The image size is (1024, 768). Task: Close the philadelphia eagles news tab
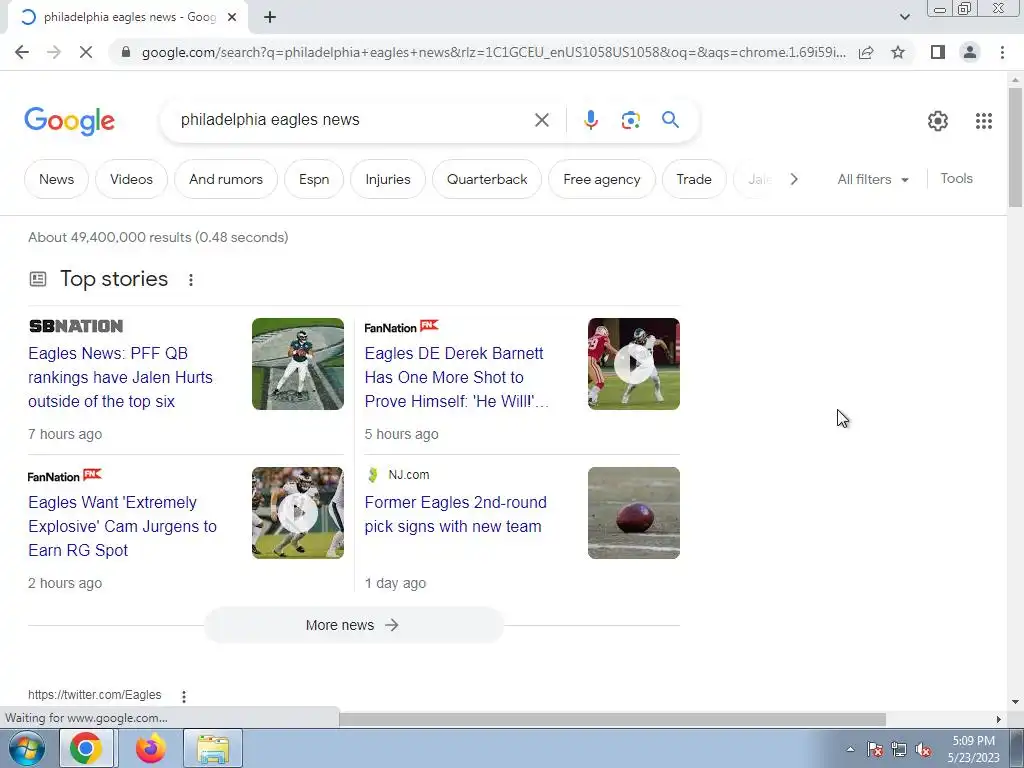[x=231, y=18]
